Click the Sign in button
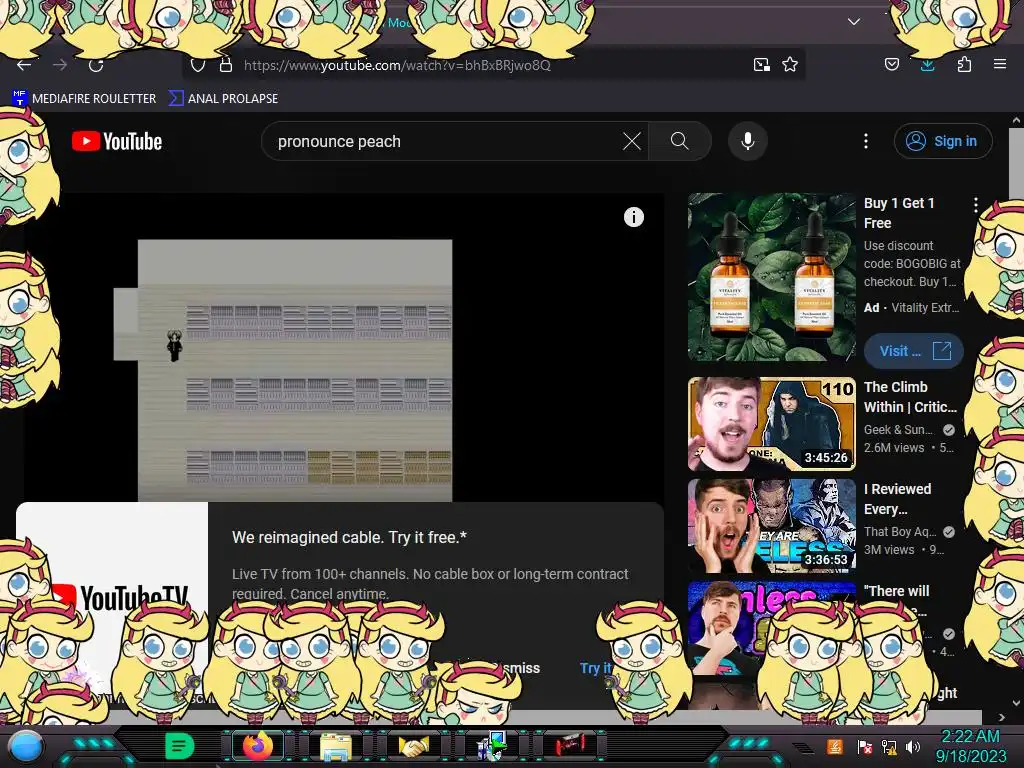Screen dimensions: 1024x768 tap(943, 141)
